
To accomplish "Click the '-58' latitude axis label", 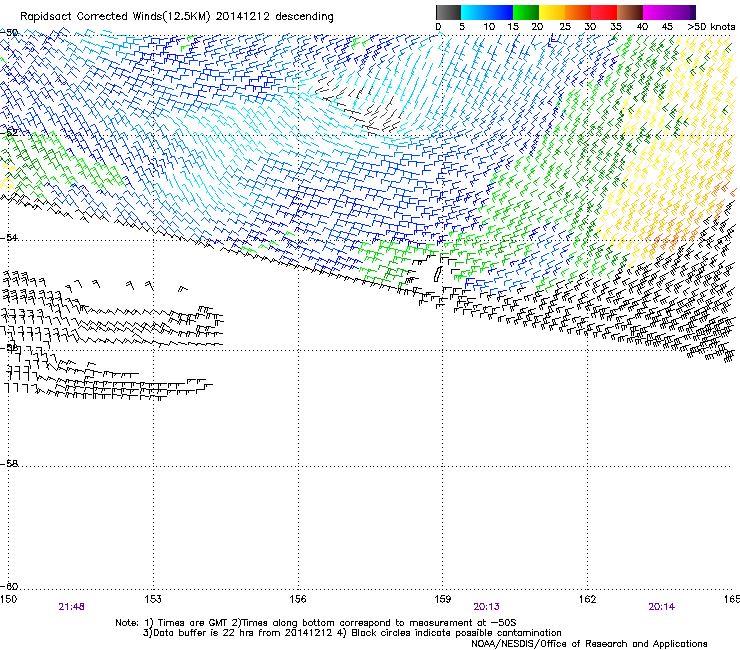I will 9,464.
